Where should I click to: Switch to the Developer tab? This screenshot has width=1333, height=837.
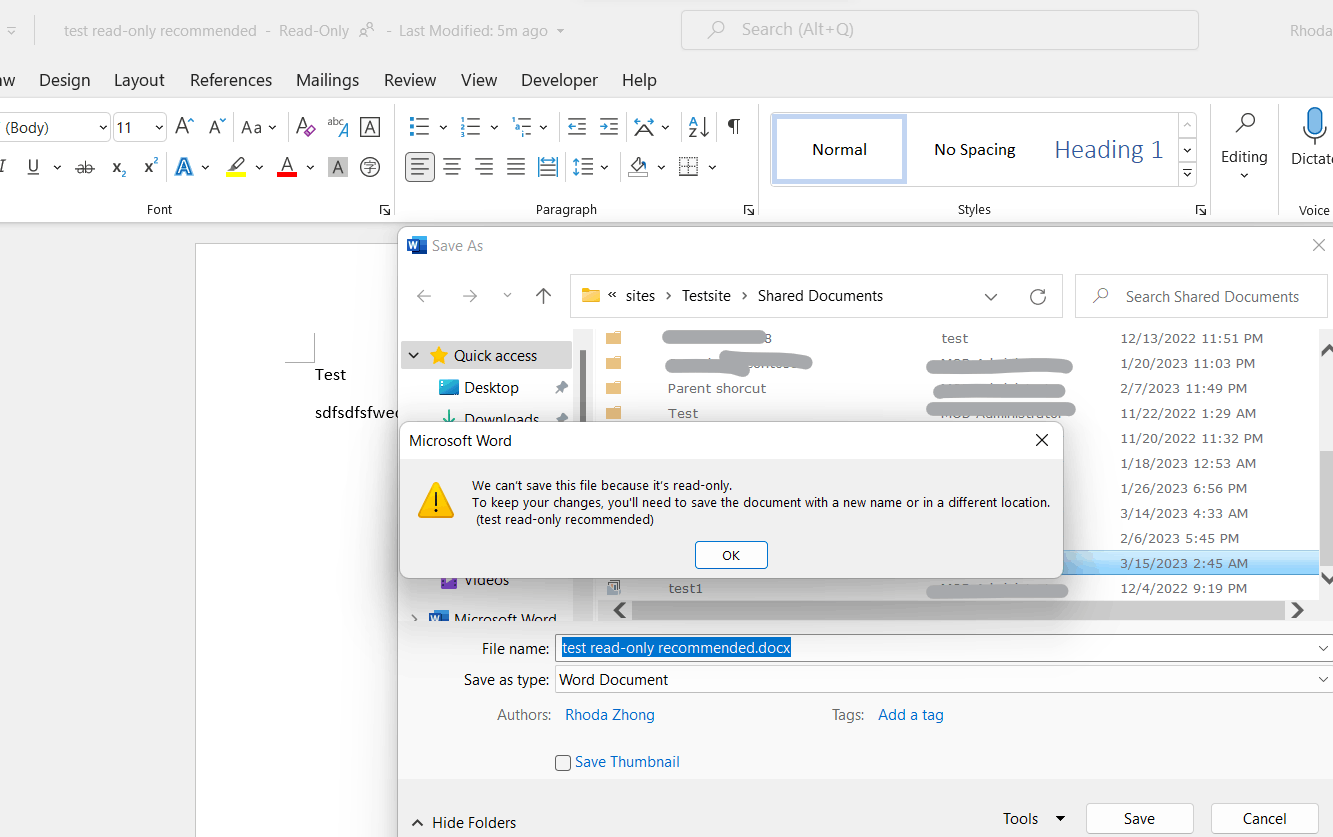coord(559,80)
